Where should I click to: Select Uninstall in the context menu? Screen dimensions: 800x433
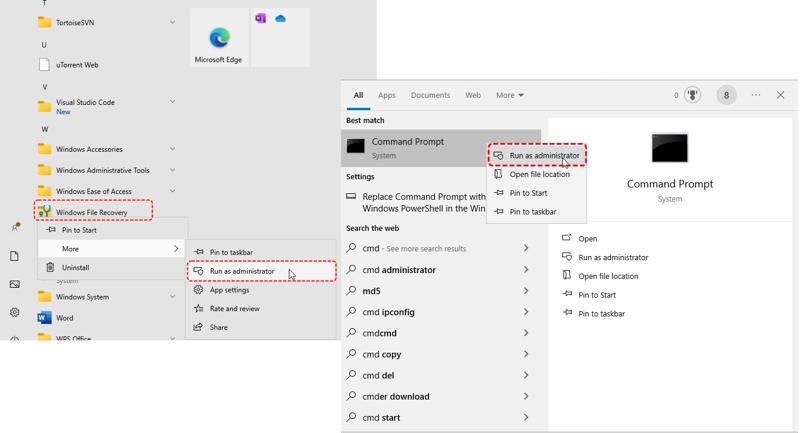(x=113, y=267)
